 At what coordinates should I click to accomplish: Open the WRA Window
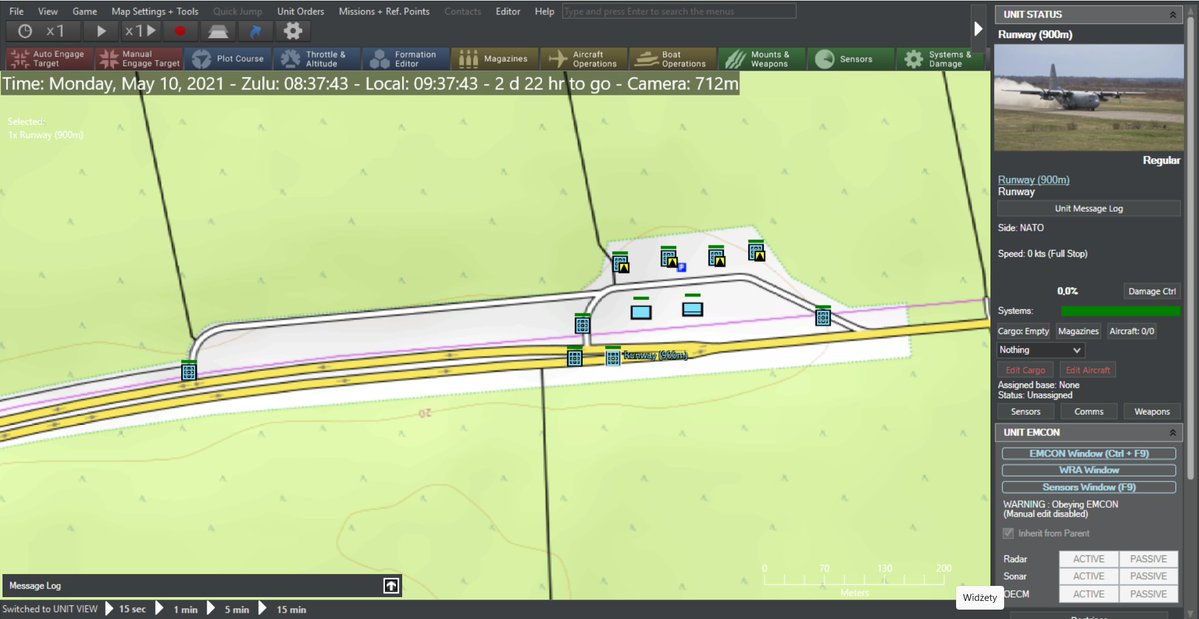point(1089,470)
